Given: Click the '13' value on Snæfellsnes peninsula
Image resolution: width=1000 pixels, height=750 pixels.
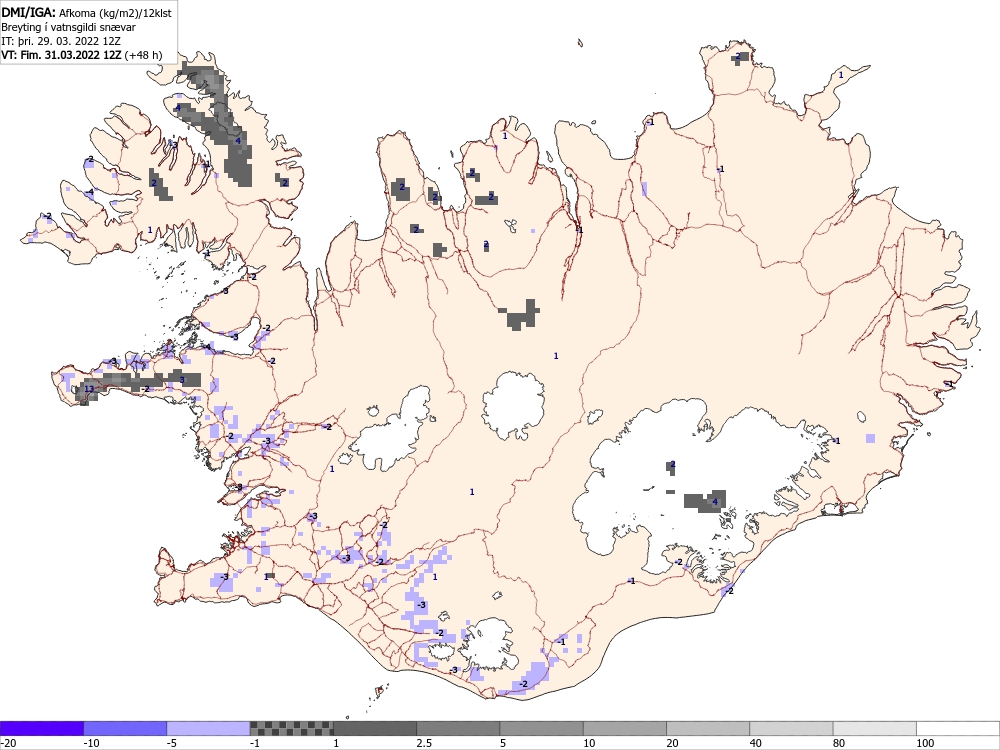Looking at the screenshot, I should coord(89,389).
